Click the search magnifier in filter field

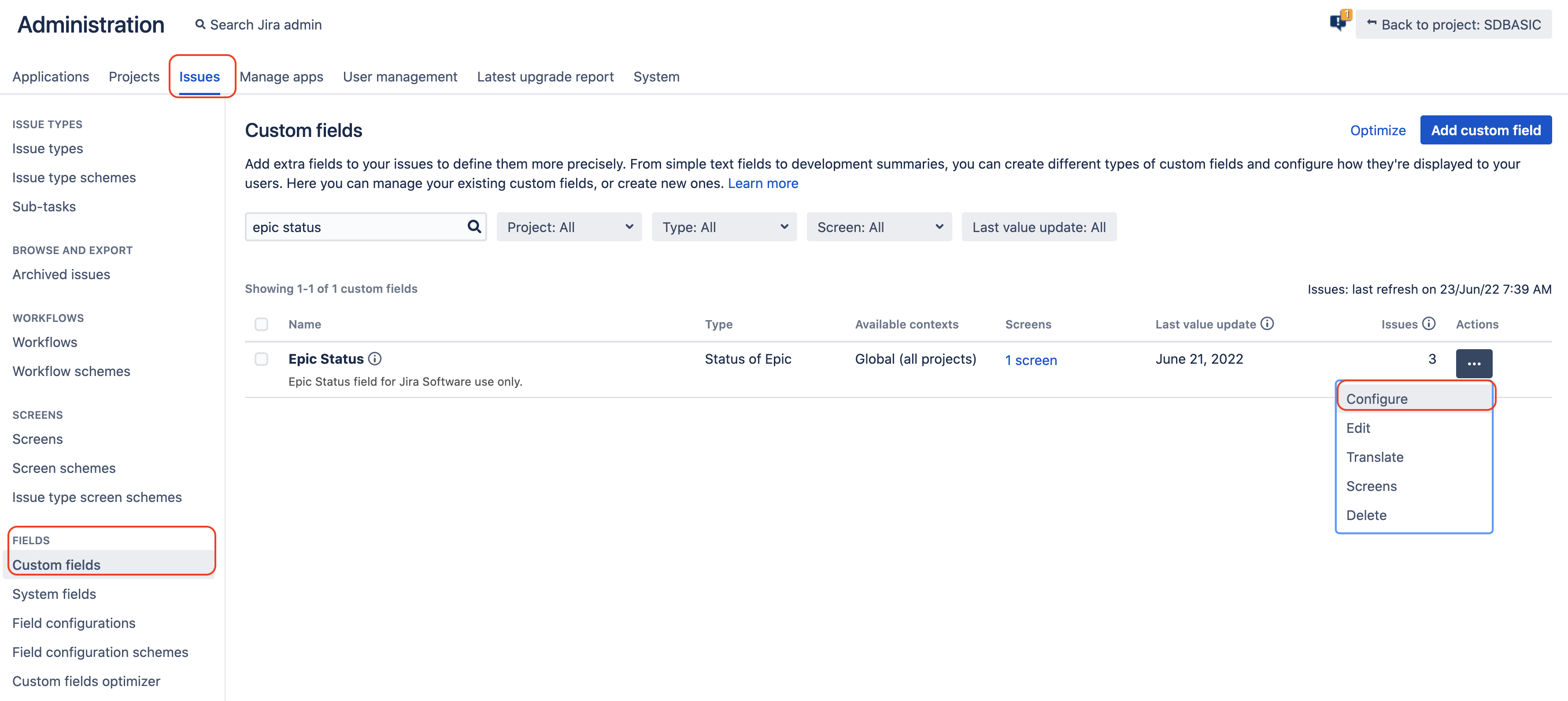pos(473,227)
